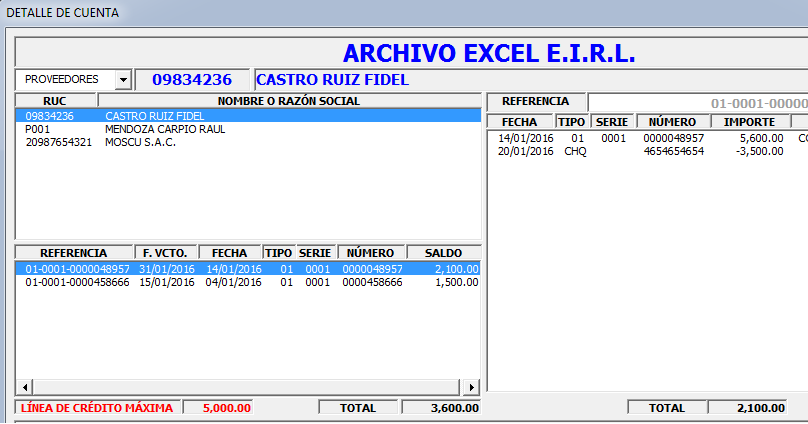Click the FECHA header in movements panel
Viewport: 808px width, 424px height.
click(x=519, y=122)
